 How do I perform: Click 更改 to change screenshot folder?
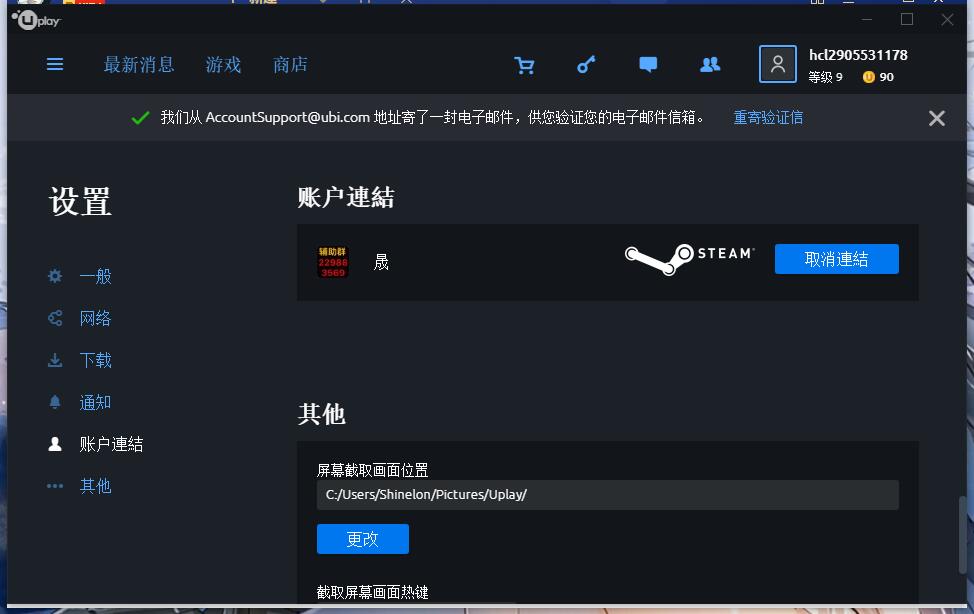[363, 539]
